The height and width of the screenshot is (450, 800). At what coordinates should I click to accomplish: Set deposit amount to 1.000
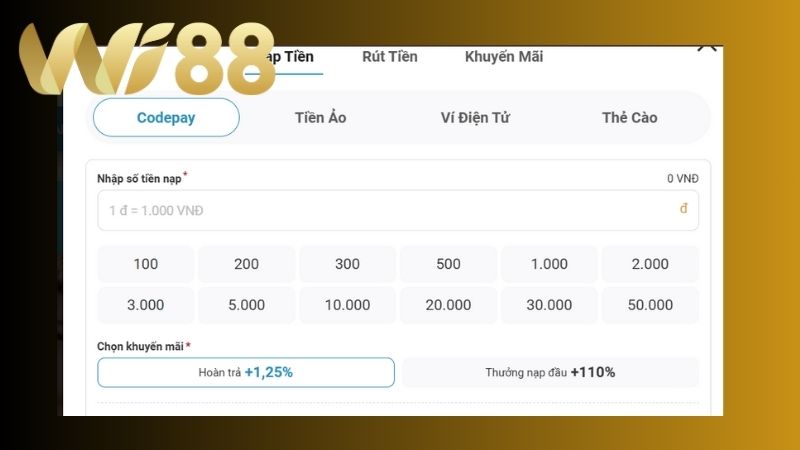tap(549, 264)
